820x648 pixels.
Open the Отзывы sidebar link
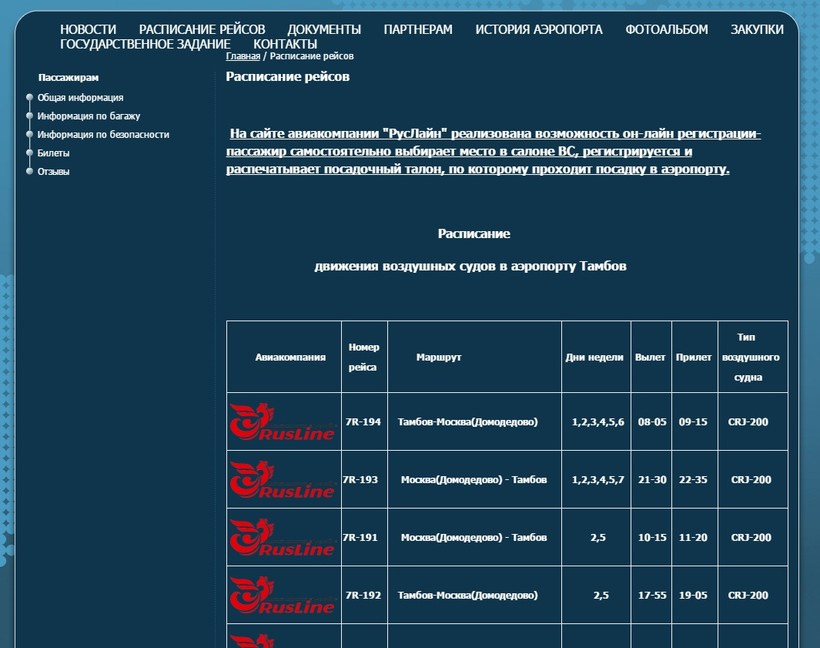coord(53,172)
